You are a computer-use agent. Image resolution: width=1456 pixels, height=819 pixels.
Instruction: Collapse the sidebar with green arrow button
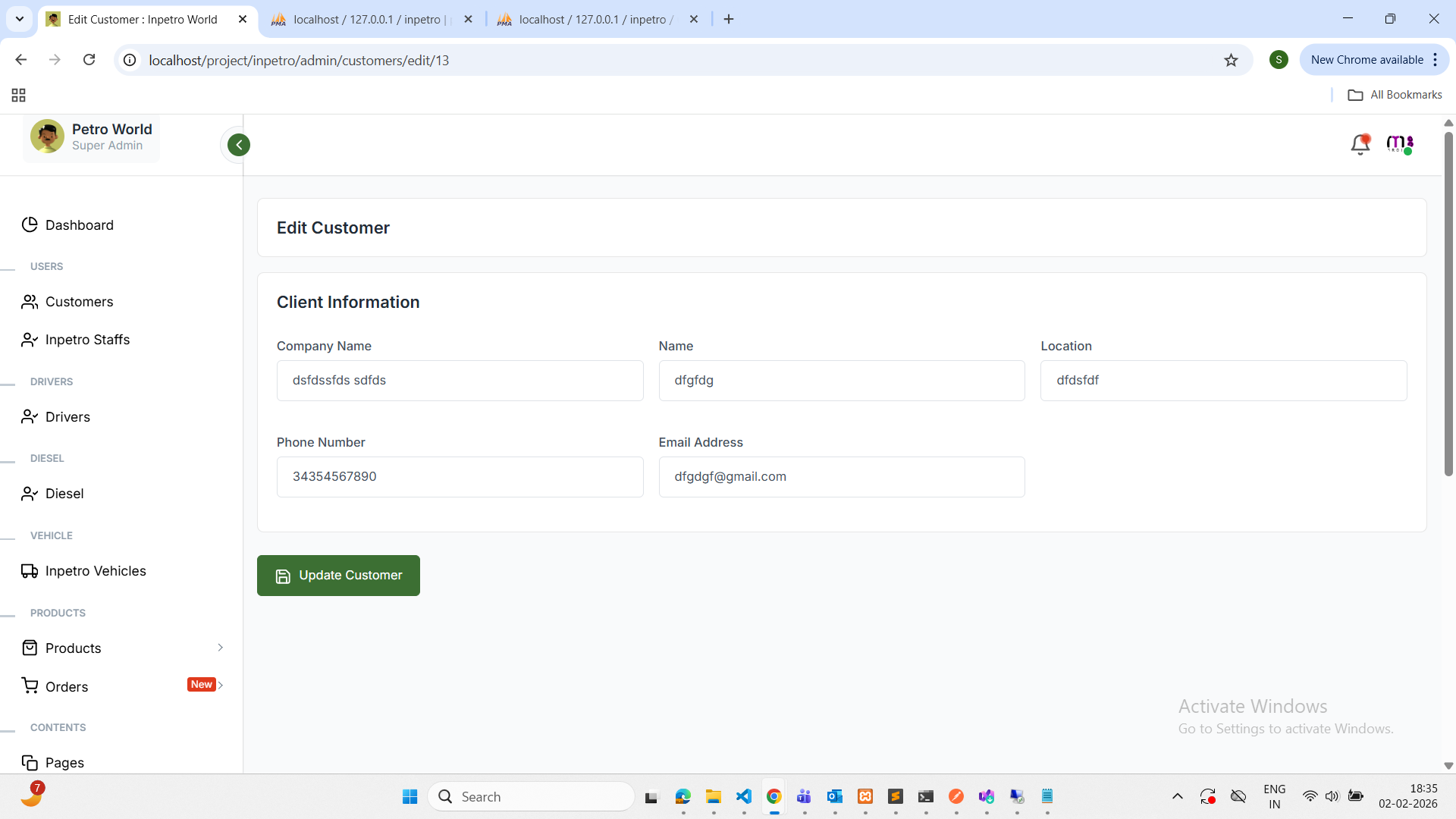(x=239, y=145)
